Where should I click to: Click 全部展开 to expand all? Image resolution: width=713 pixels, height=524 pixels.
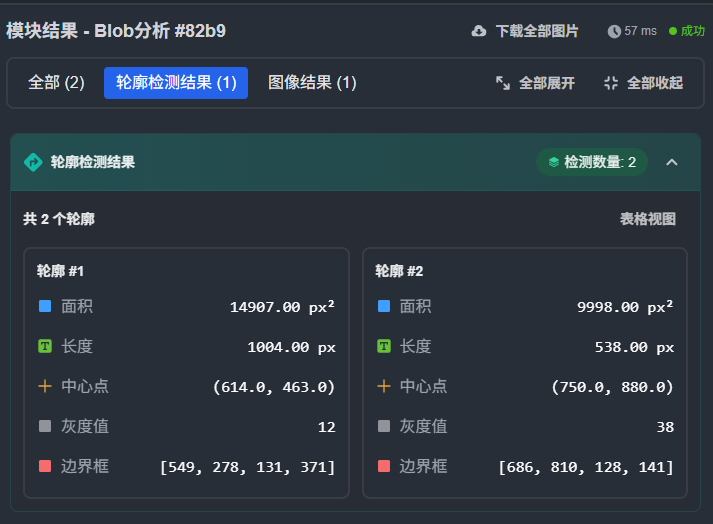click(x=535, y=83)
